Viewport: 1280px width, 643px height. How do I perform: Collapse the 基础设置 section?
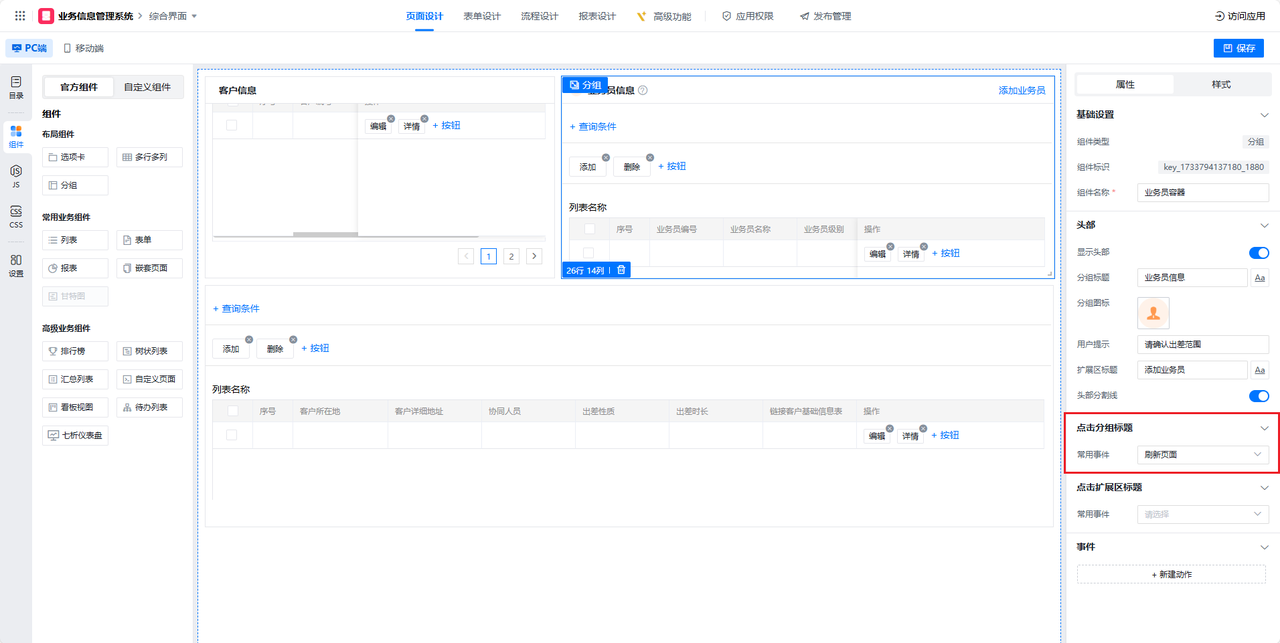[1264, 115]
